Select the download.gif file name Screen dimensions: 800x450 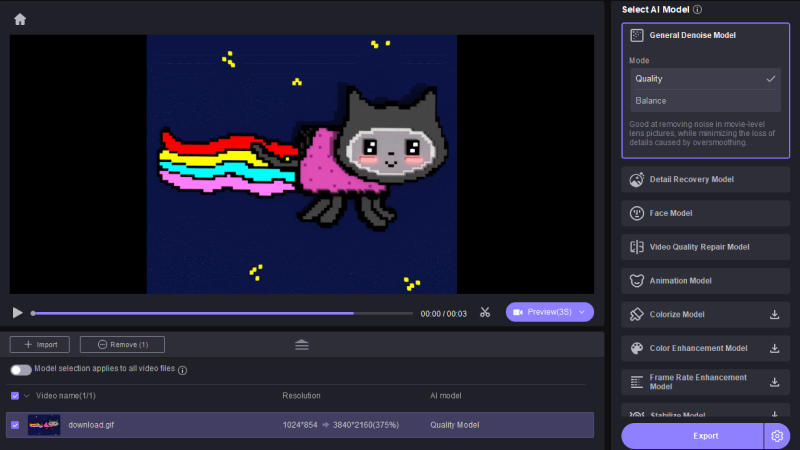pos(91,425)
